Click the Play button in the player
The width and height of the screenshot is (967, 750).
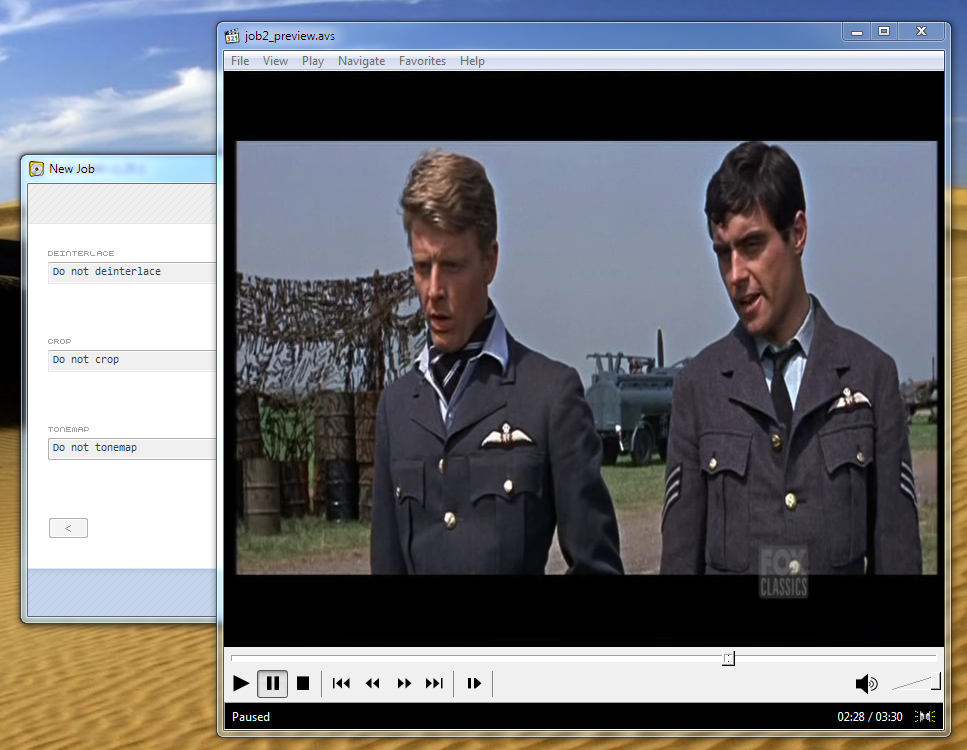[x=241, y=683]
